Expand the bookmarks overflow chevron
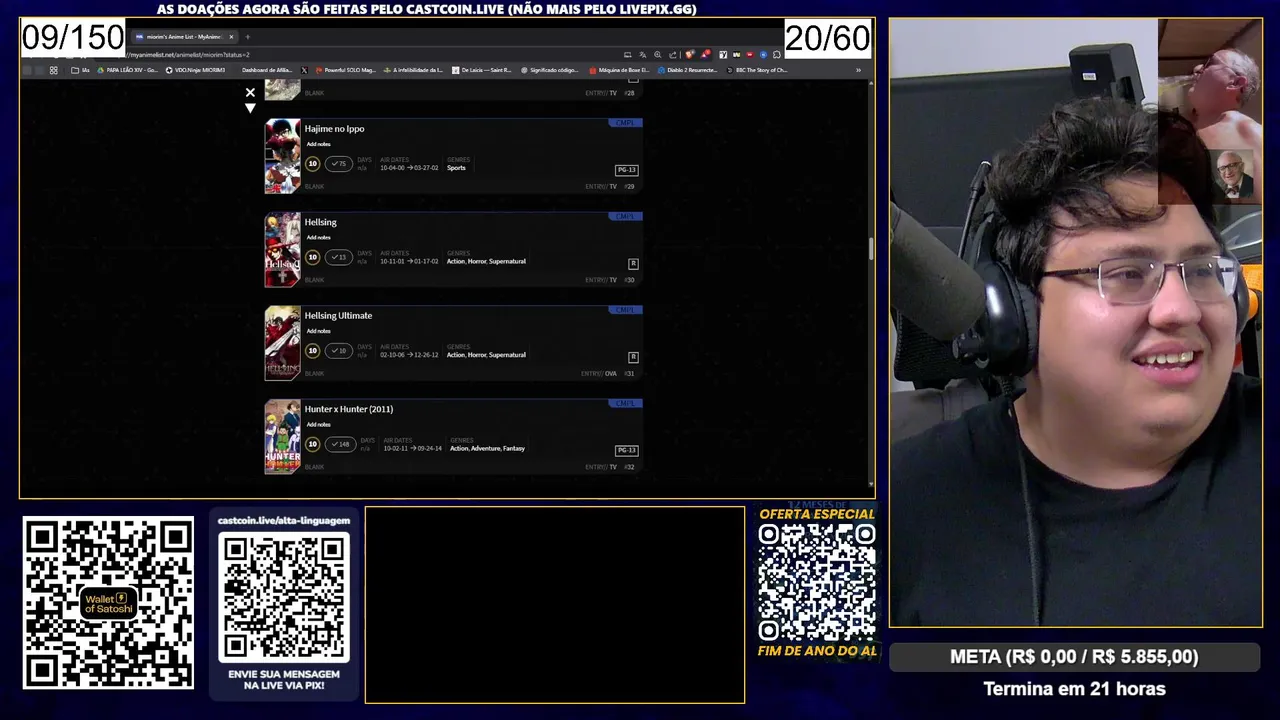Screen dimensions: 1280x720 tap(858, 70)
